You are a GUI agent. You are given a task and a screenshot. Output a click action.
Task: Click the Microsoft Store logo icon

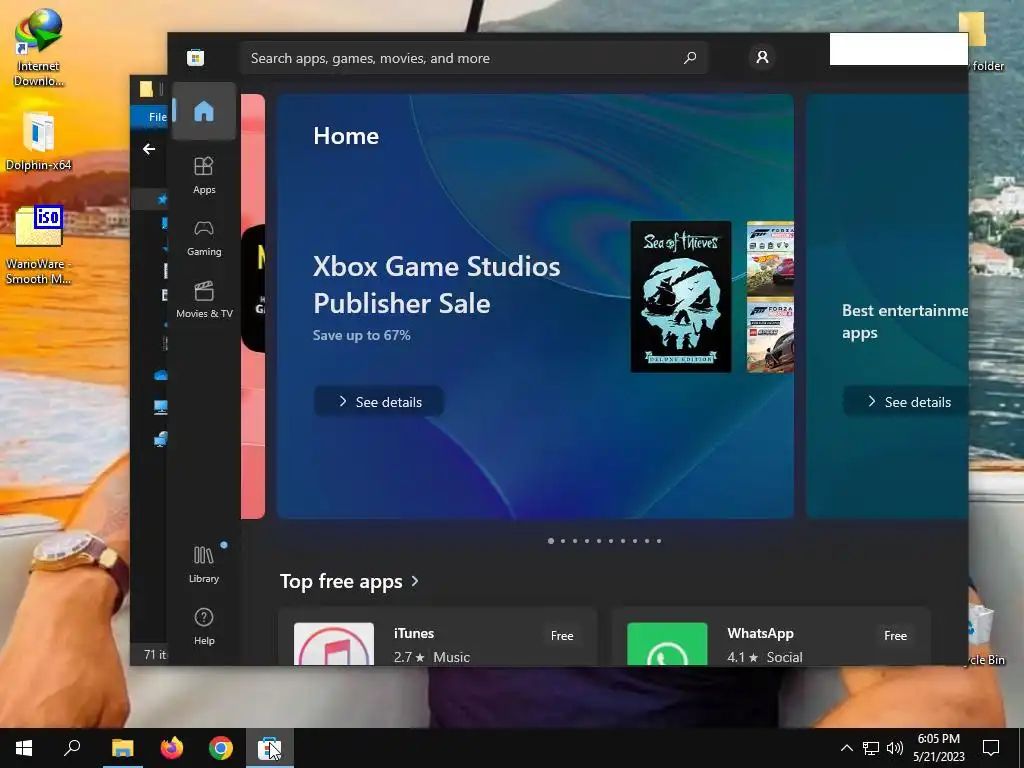tap(195, 57)
